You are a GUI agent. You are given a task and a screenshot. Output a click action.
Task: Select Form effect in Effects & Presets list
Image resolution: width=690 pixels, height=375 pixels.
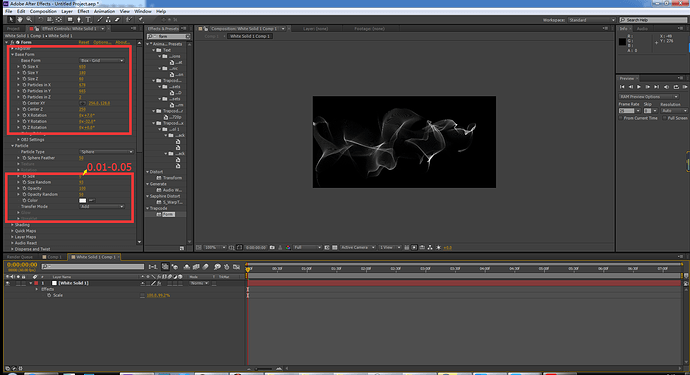click(x=169, y=214)
